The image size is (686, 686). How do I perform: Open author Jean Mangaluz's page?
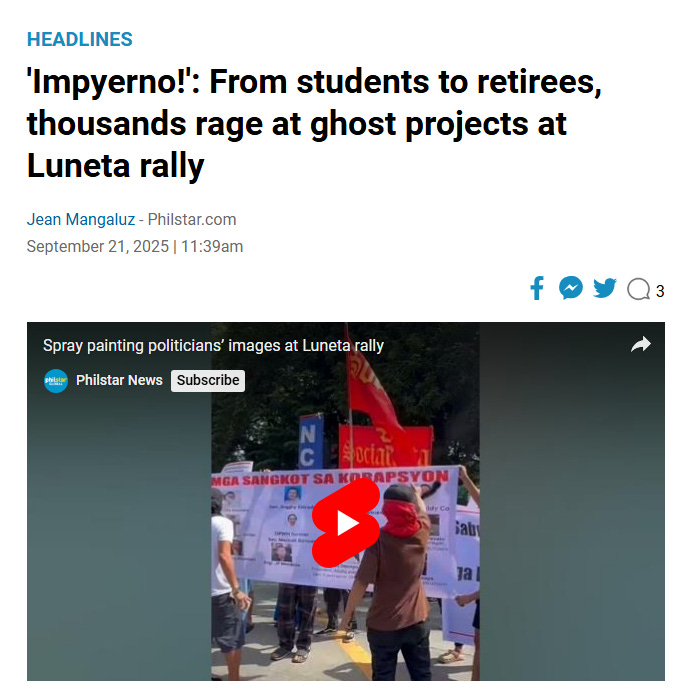point(81,219)
